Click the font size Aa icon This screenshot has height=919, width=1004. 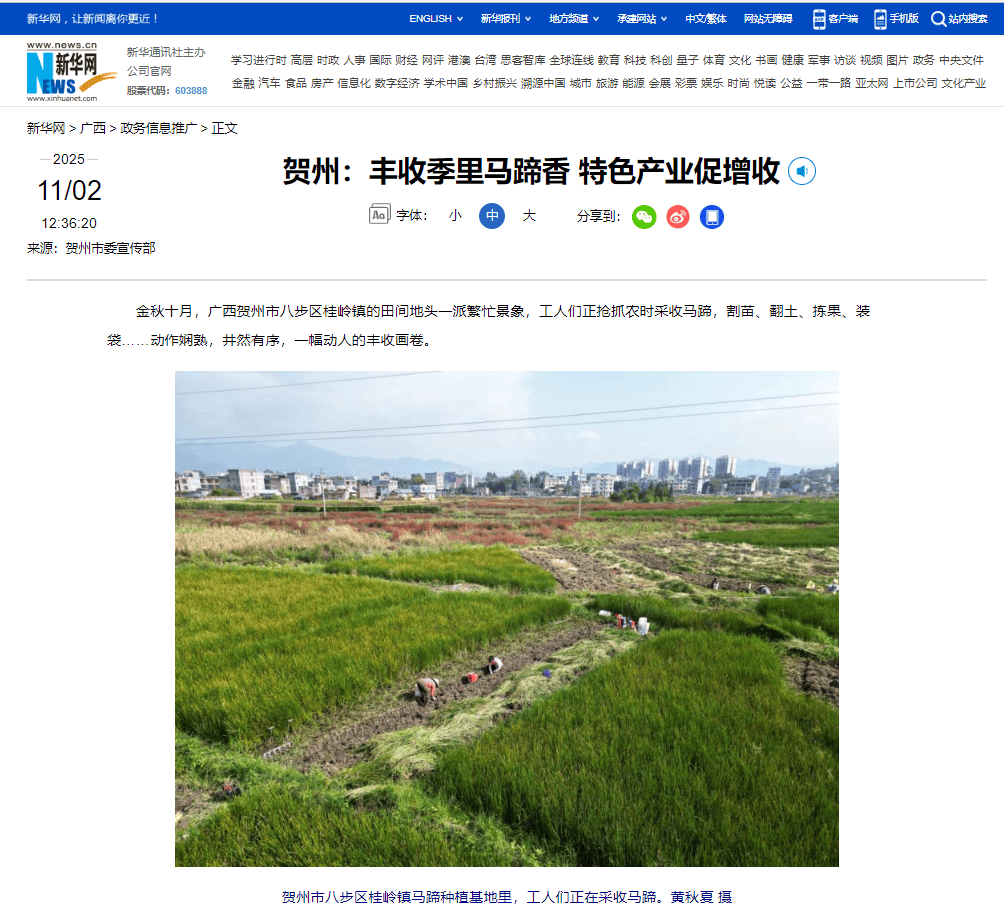point(379,215)
